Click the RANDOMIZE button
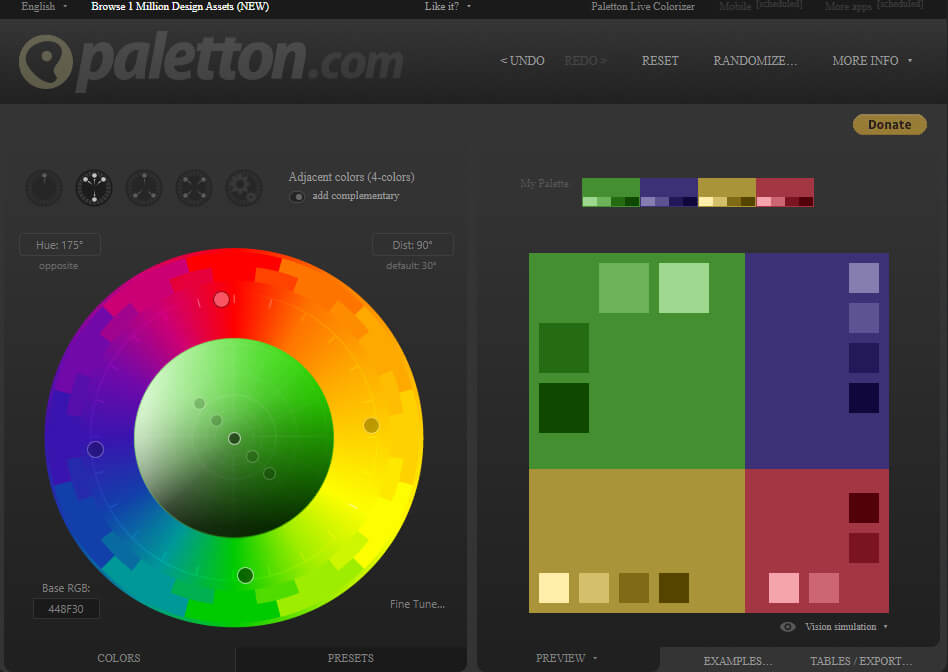The width and height of the screenshot is (948, 672). tap(754, 60)
